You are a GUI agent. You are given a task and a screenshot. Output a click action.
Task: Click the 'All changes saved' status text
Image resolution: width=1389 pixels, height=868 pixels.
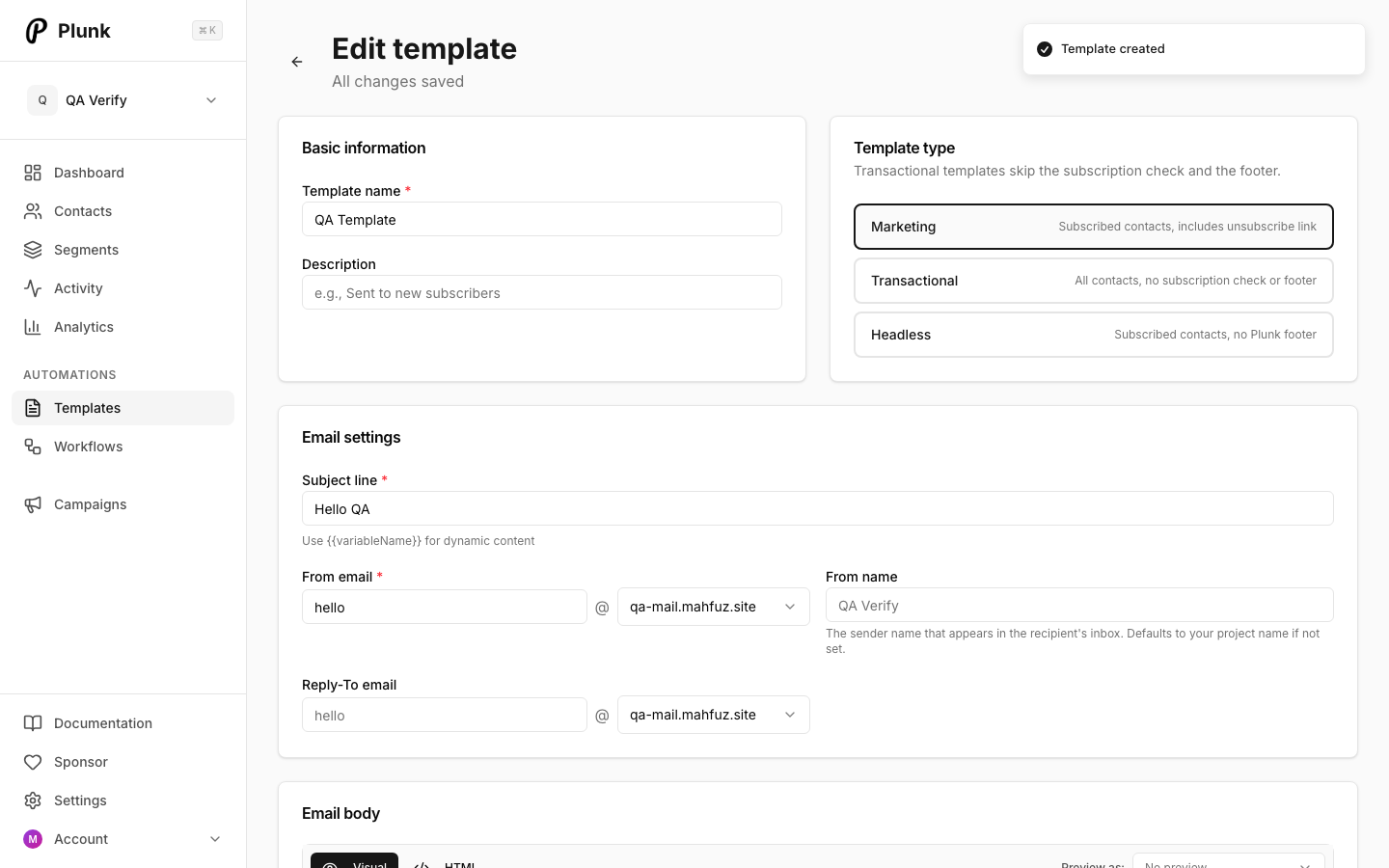pyautogui.click(x=397, y=82)
